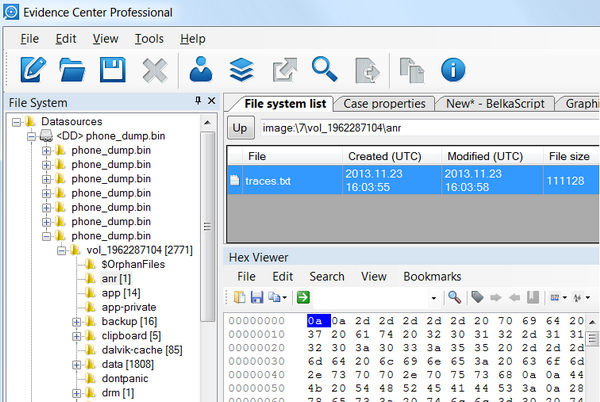Click the new case pencil icon
This screenshot has height=402, width=600.
click(33, 69)
